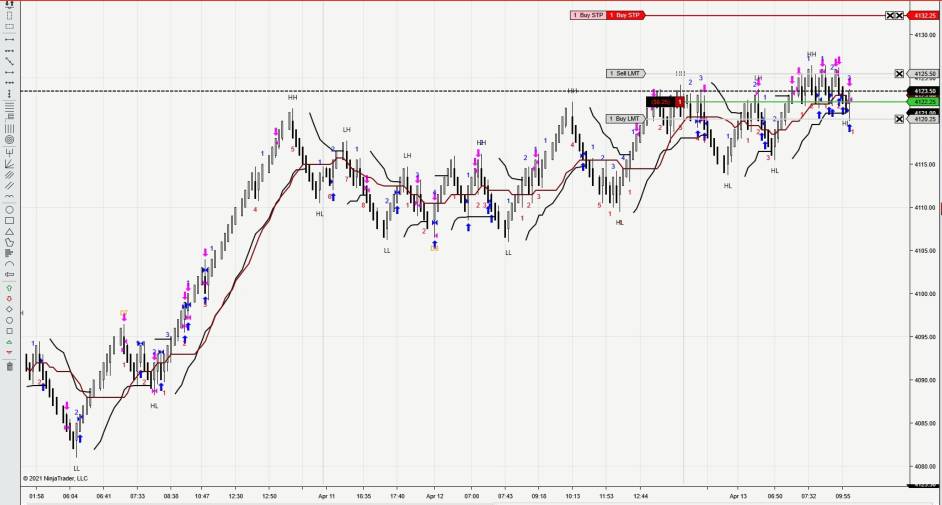This screenshot has height=505, width=942.
Task: Click the 4115.00 price axis label
Action: pyautogui.click(x=925, y=164)
